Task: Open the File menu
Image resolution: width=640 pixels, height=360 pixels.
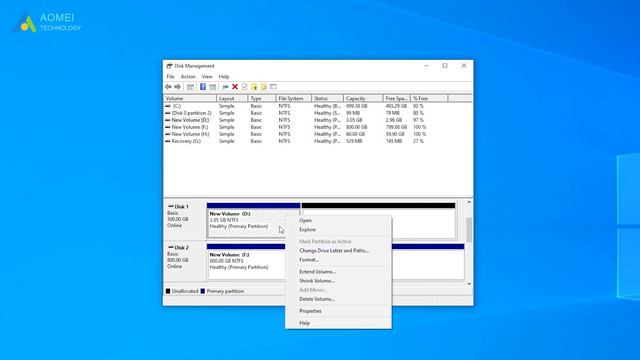Action: pos(170,77)
